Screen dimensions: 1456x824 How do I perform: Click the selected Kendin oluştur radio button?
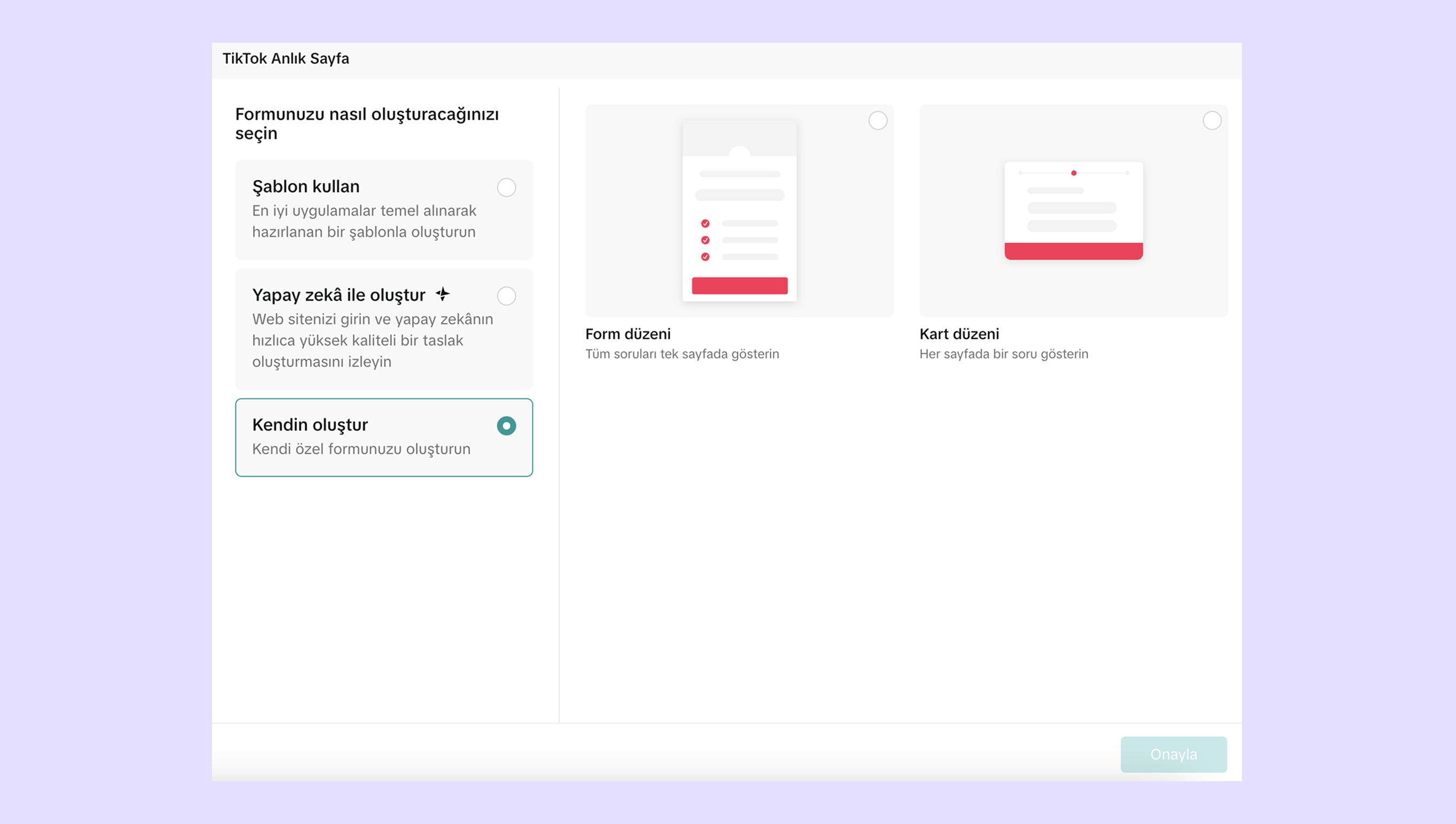(506, 425)
